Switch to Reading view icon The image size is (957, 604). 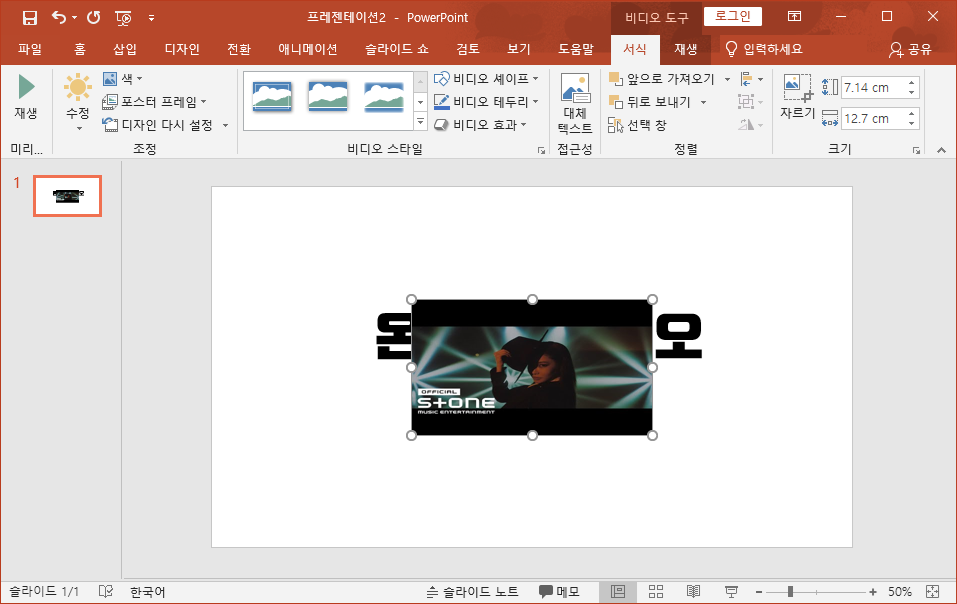pyautogui.click(x=693, y=592)
